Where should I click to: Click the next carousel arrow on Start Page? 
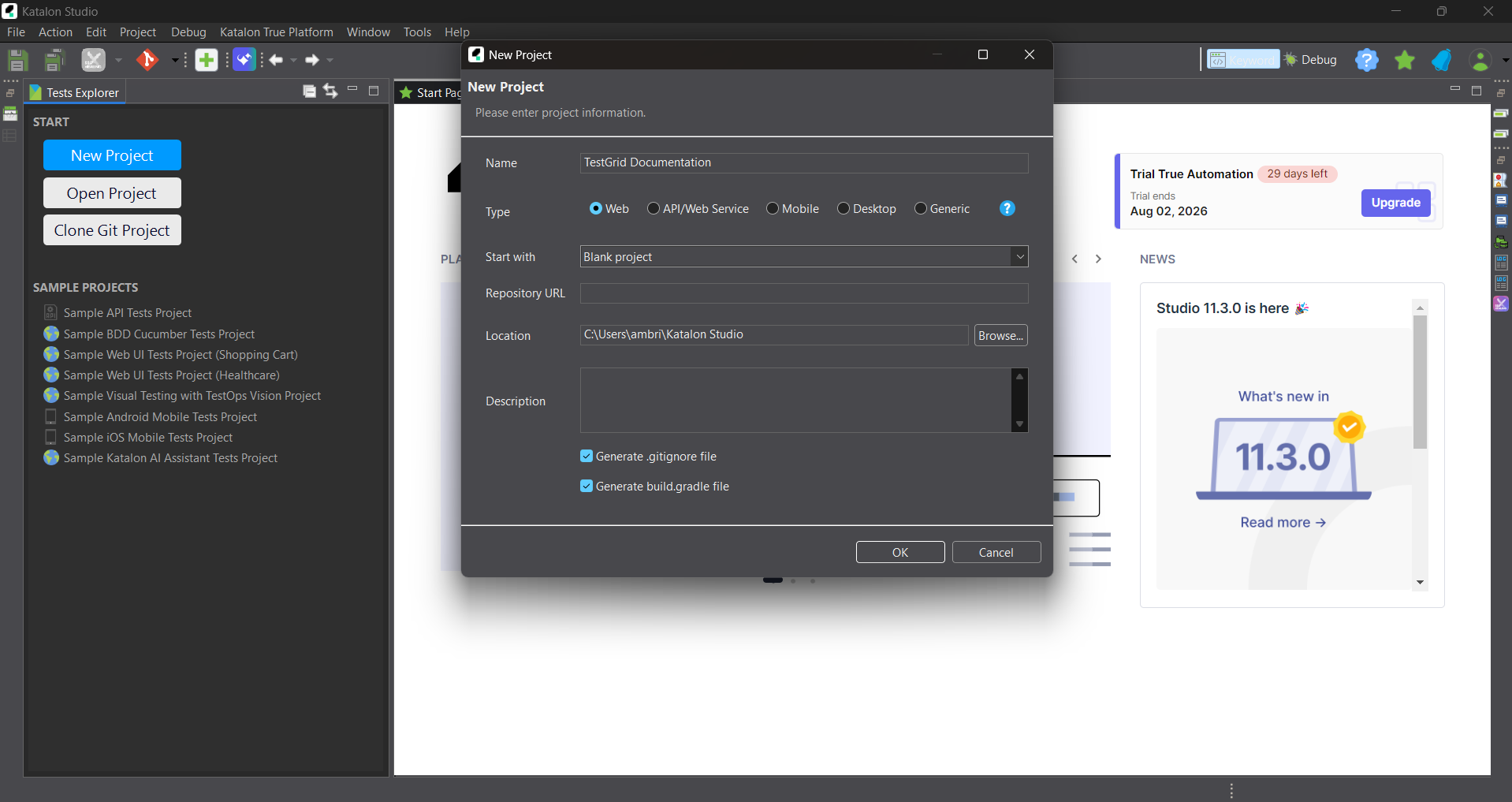pyautogui.click(x=1098, y=259)
